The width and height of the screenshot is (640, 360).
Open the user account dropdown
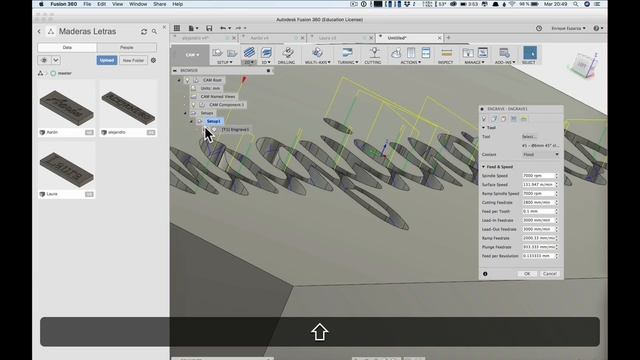[568, 28]
